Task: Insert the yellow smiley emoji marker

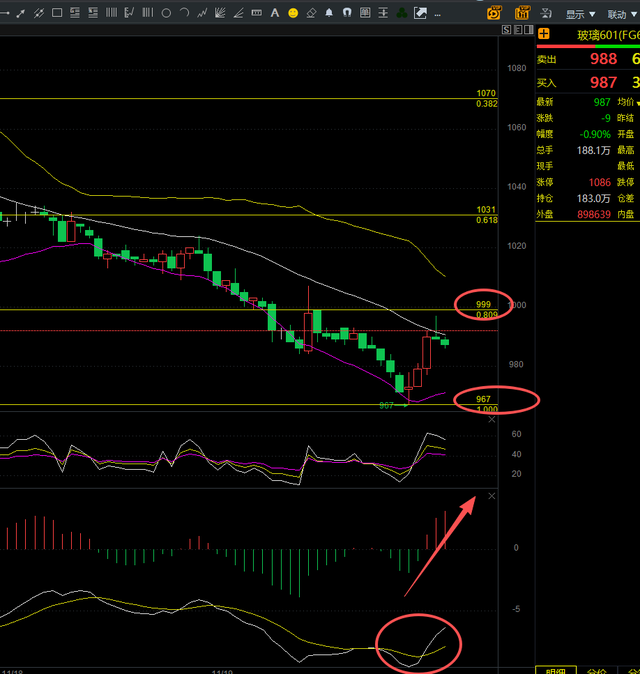Action: click(293, 13)
